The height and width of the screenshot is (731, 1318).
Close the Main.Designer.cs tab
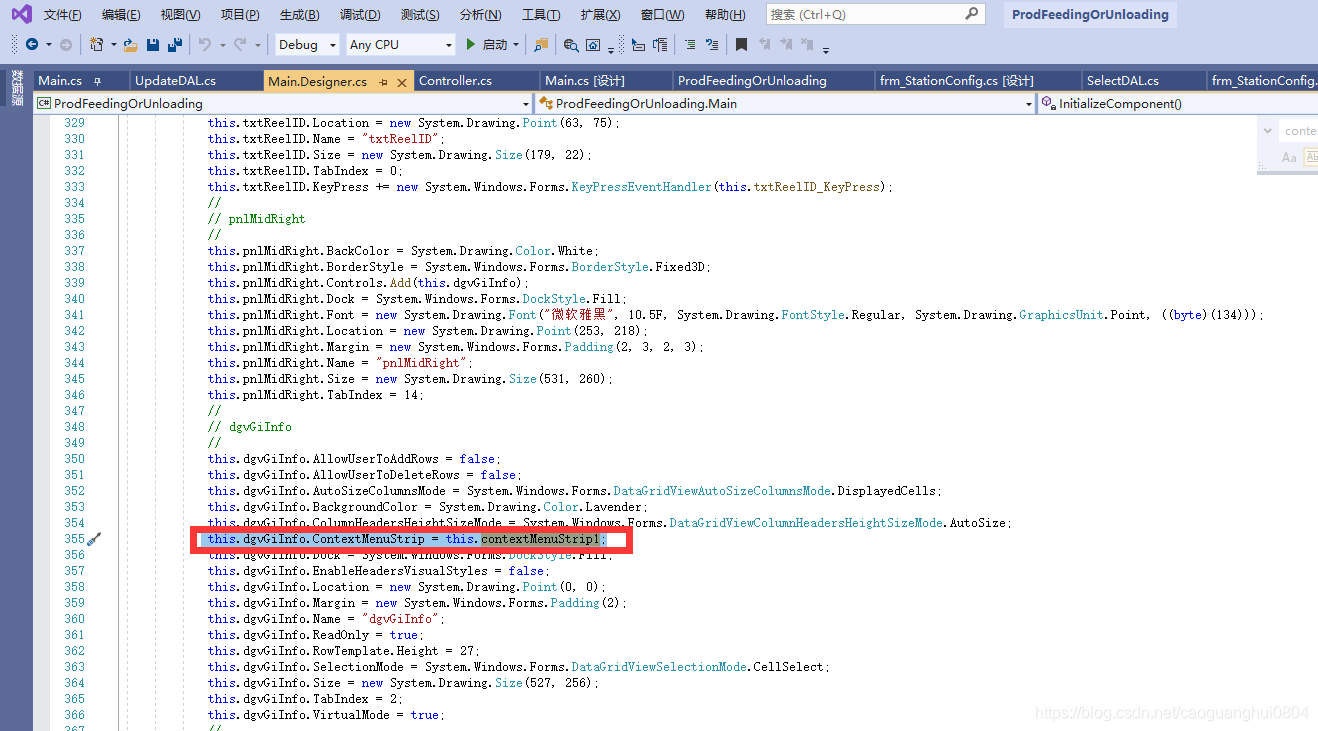pos(402,82)
